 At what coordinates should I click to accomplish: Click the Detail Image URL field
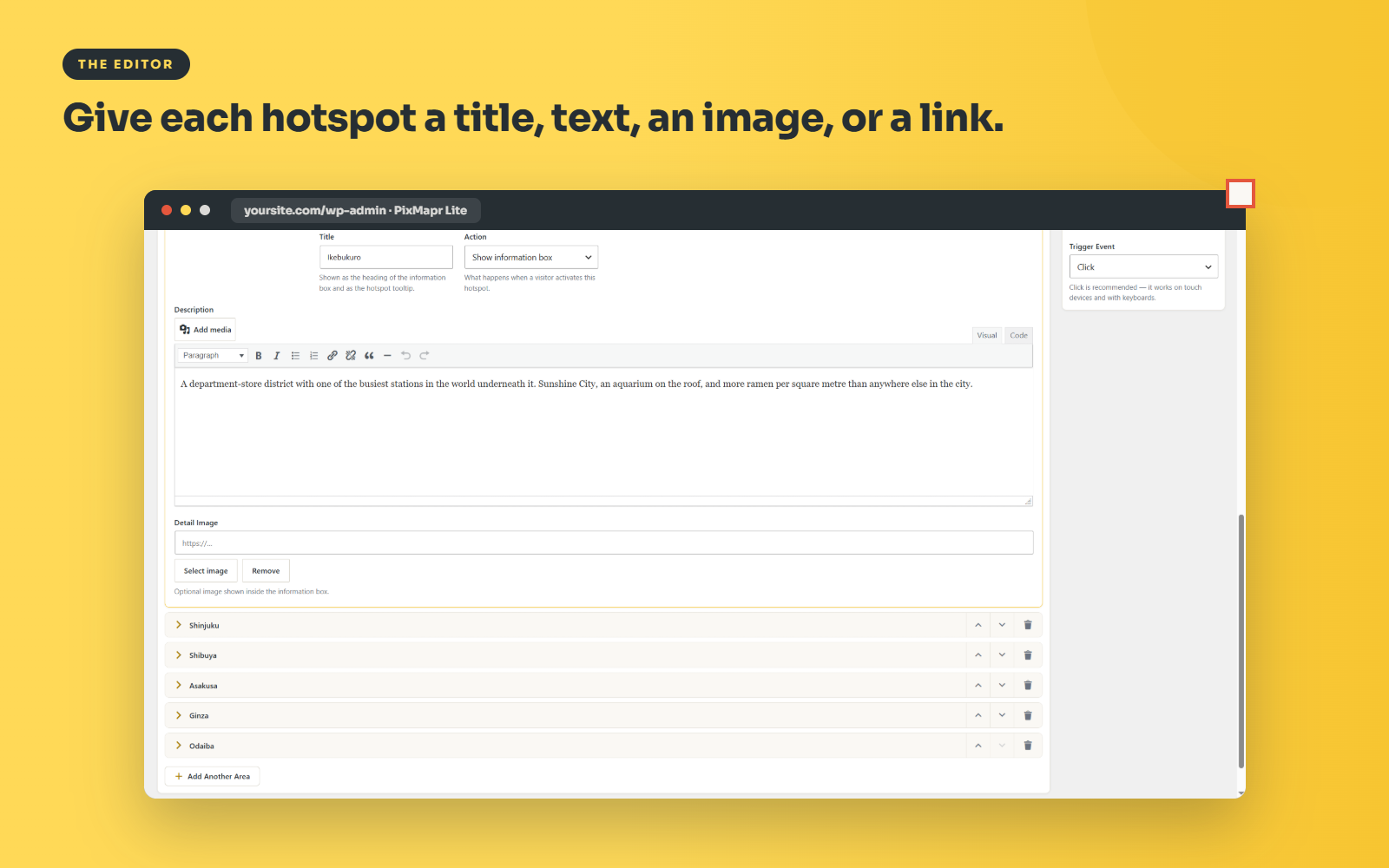click(603, 543)
